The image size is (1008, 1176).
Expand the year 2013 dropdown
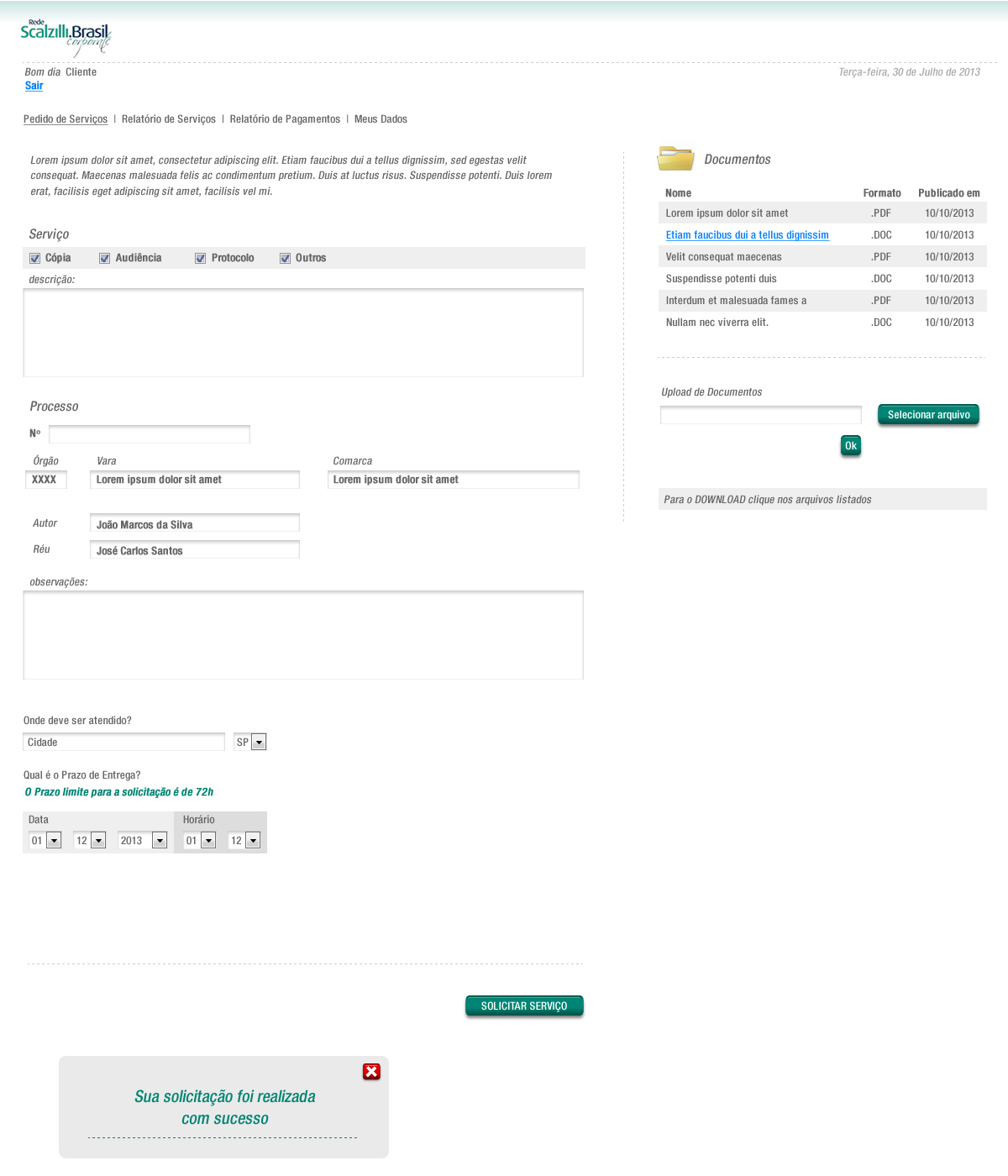pos(160,841)
